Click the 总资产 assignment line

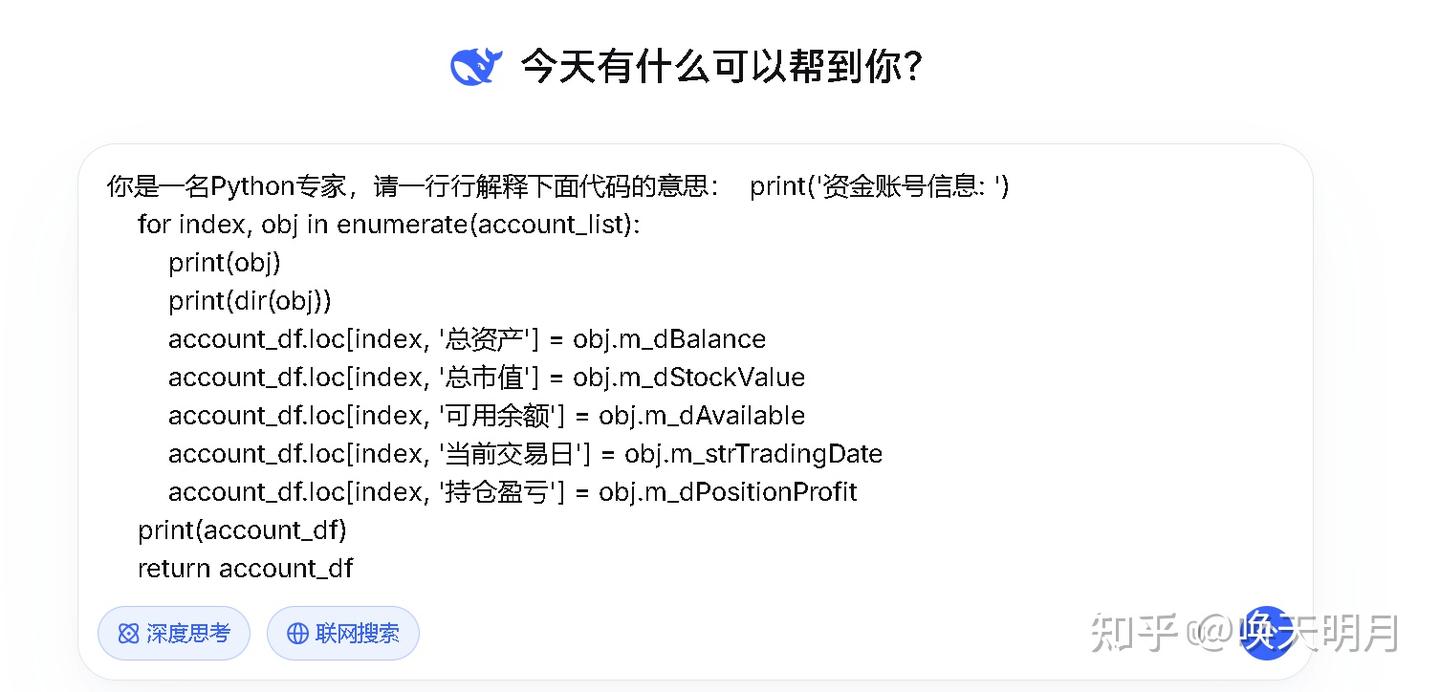point(467,339)
